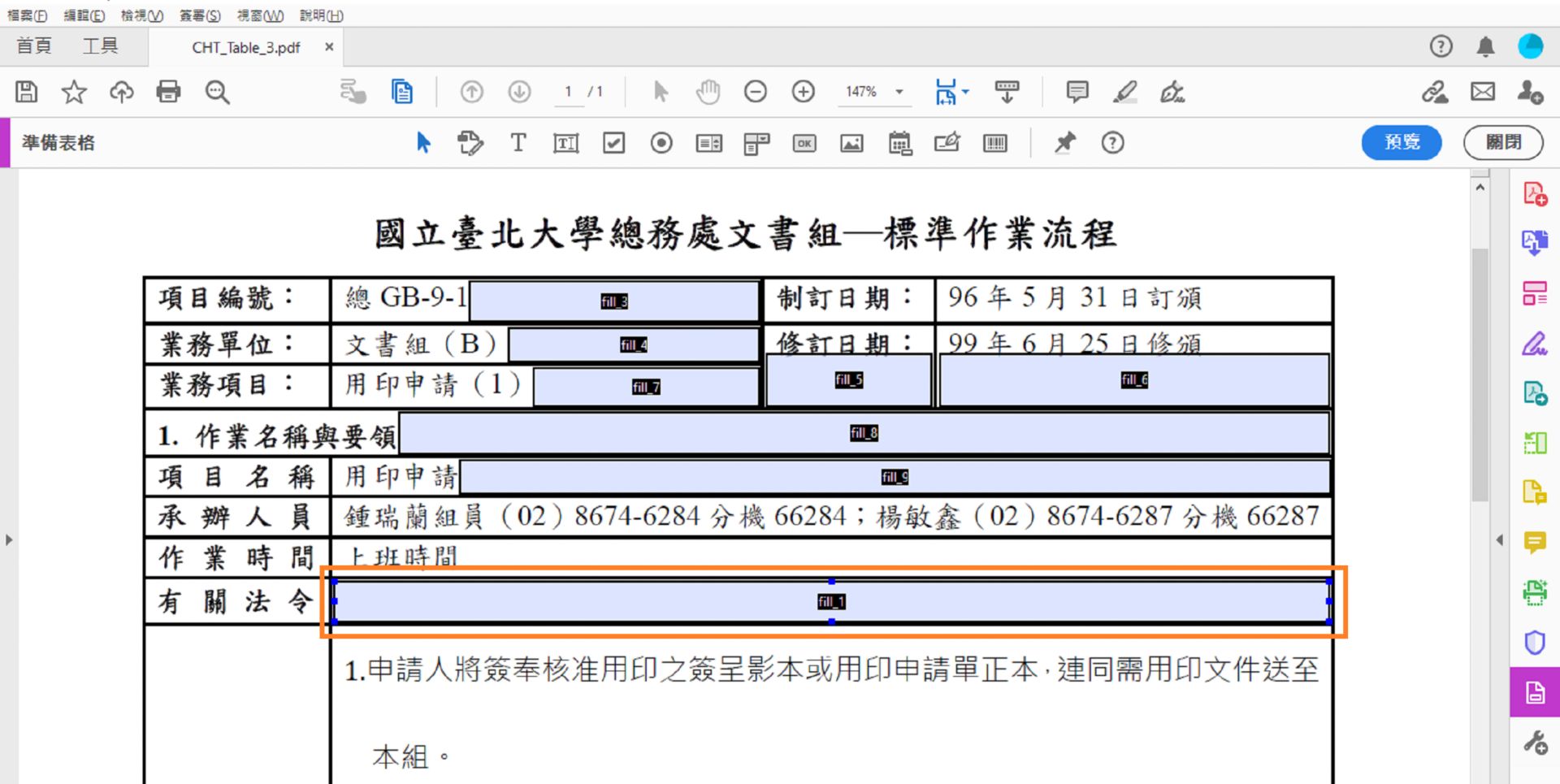Click the Save file icon
The width and height of the screenshot is (1560, 784).
point(26,92)
